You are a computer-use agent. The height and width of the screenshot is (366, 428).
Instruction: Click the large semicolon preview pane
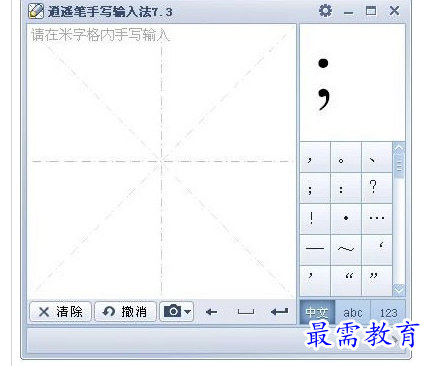point(352,82)
